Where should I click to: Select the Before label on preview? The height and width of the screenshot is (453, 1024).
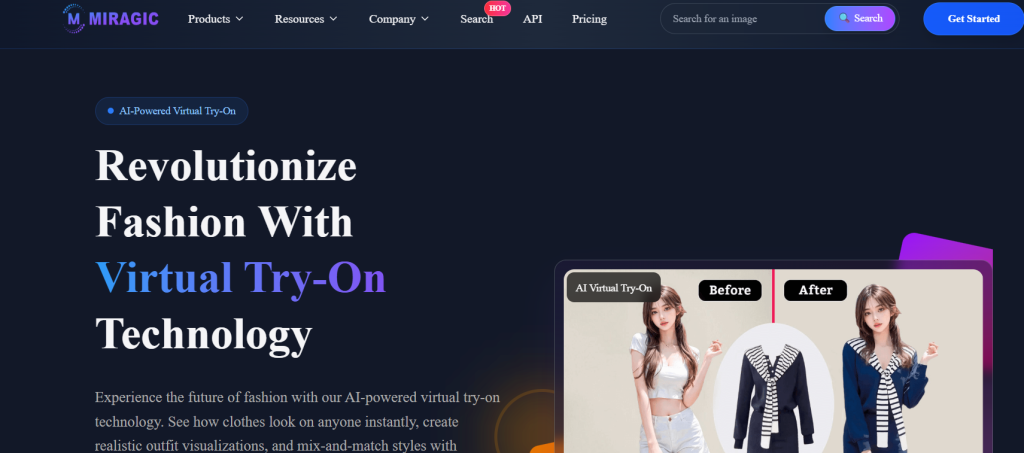pyautogui.click(x=729, y=290)
